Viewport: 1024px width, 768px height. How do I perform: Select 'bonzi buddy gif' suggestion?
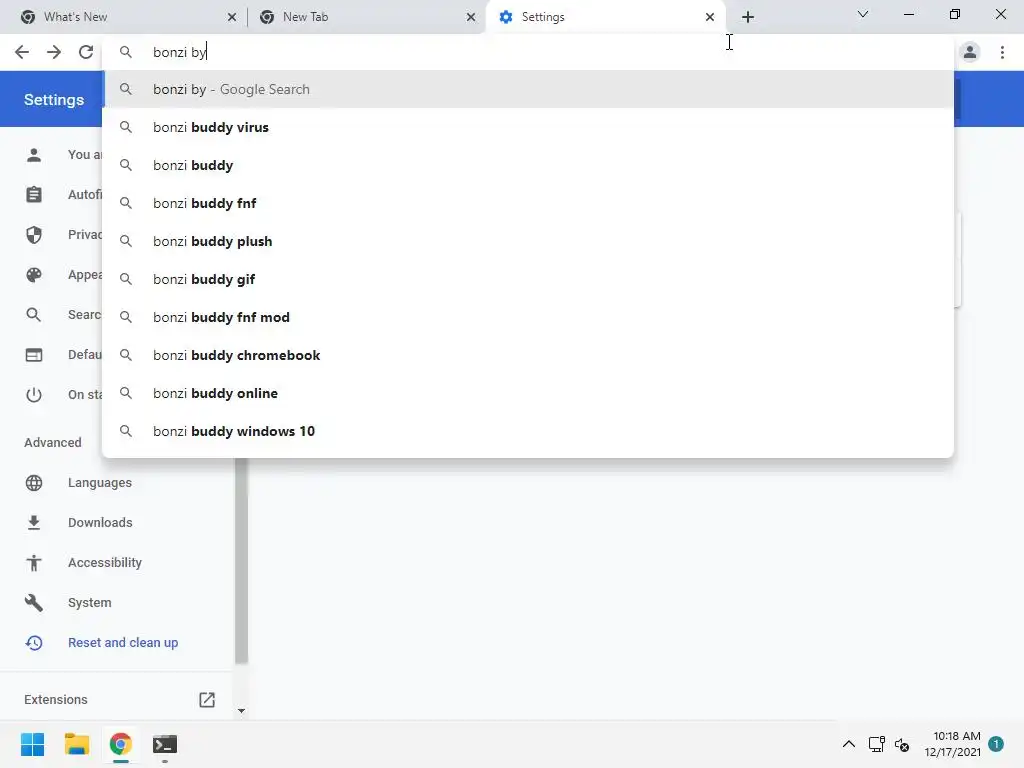tap(527, 279)
